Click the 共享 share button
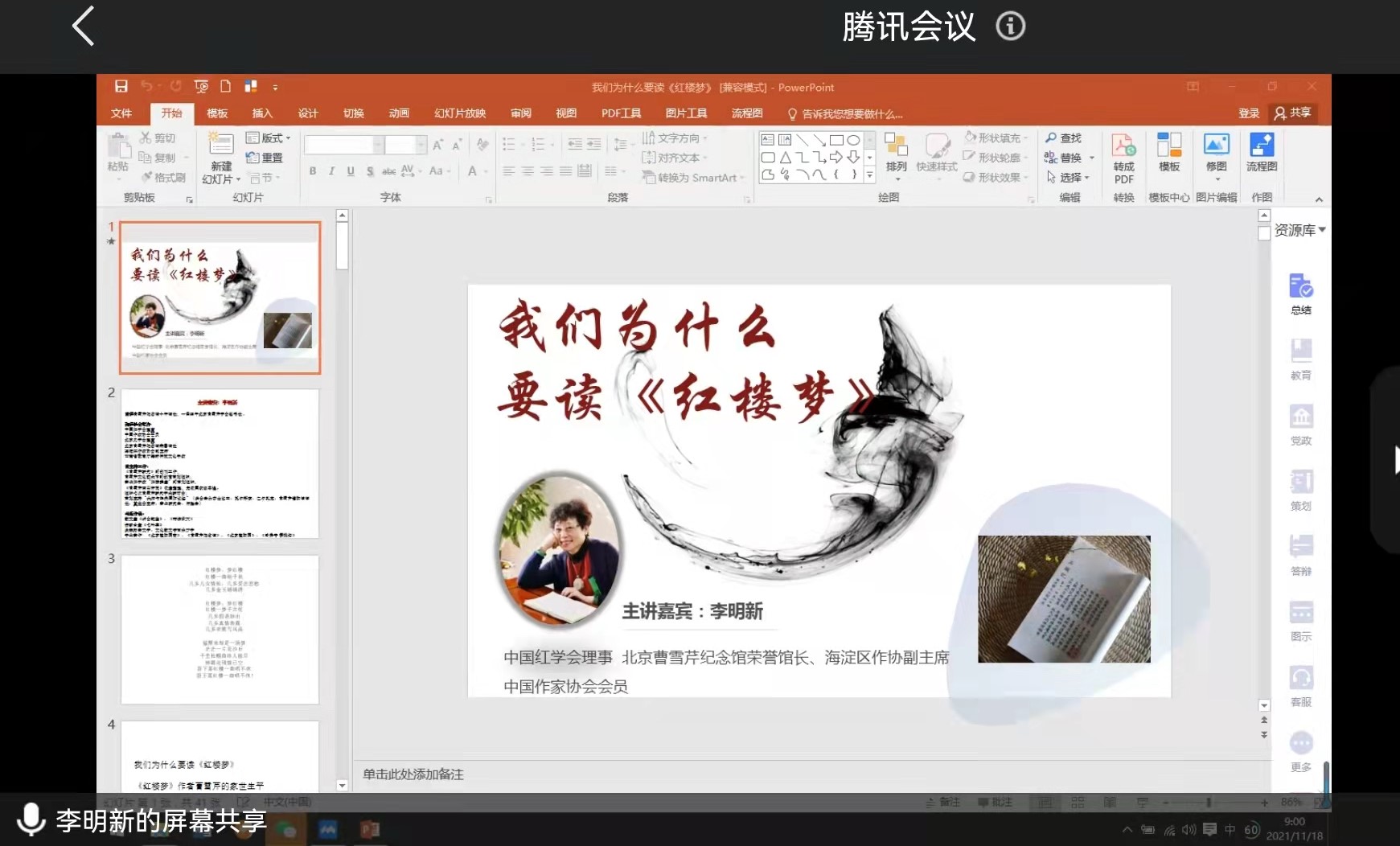 pyautogui.click(x=1294, y=113)
